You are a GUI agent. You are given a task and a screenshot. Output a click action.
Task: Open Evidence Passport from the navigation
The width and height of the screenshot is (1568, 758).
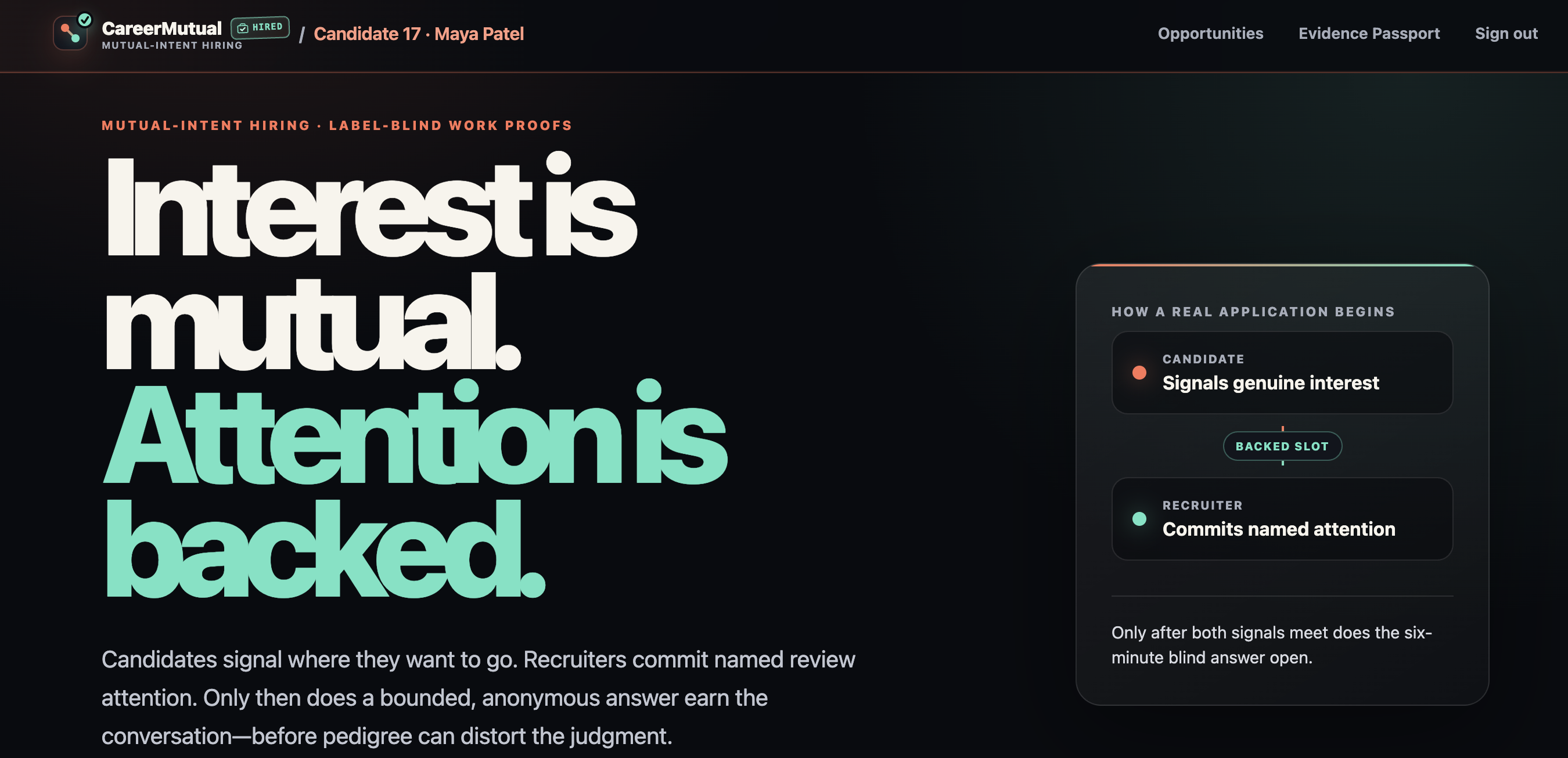click(x=1369, y=34)
